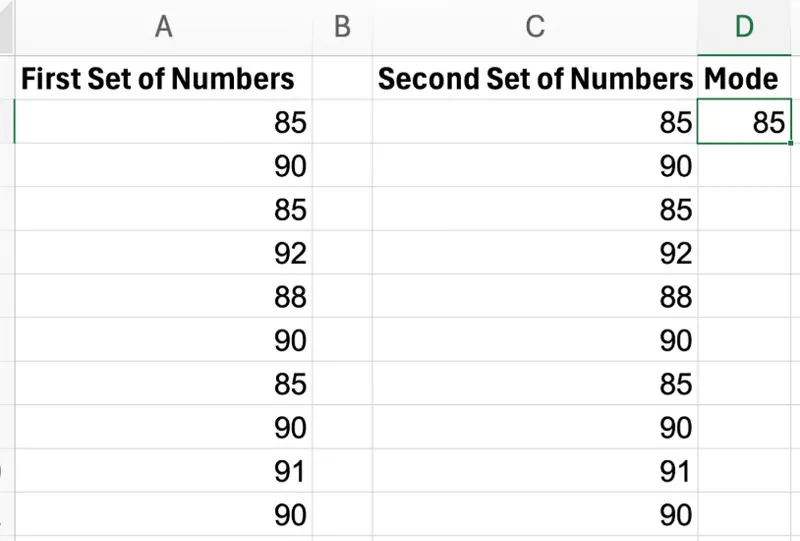Select the "Mode" label cell

(744, 79)
